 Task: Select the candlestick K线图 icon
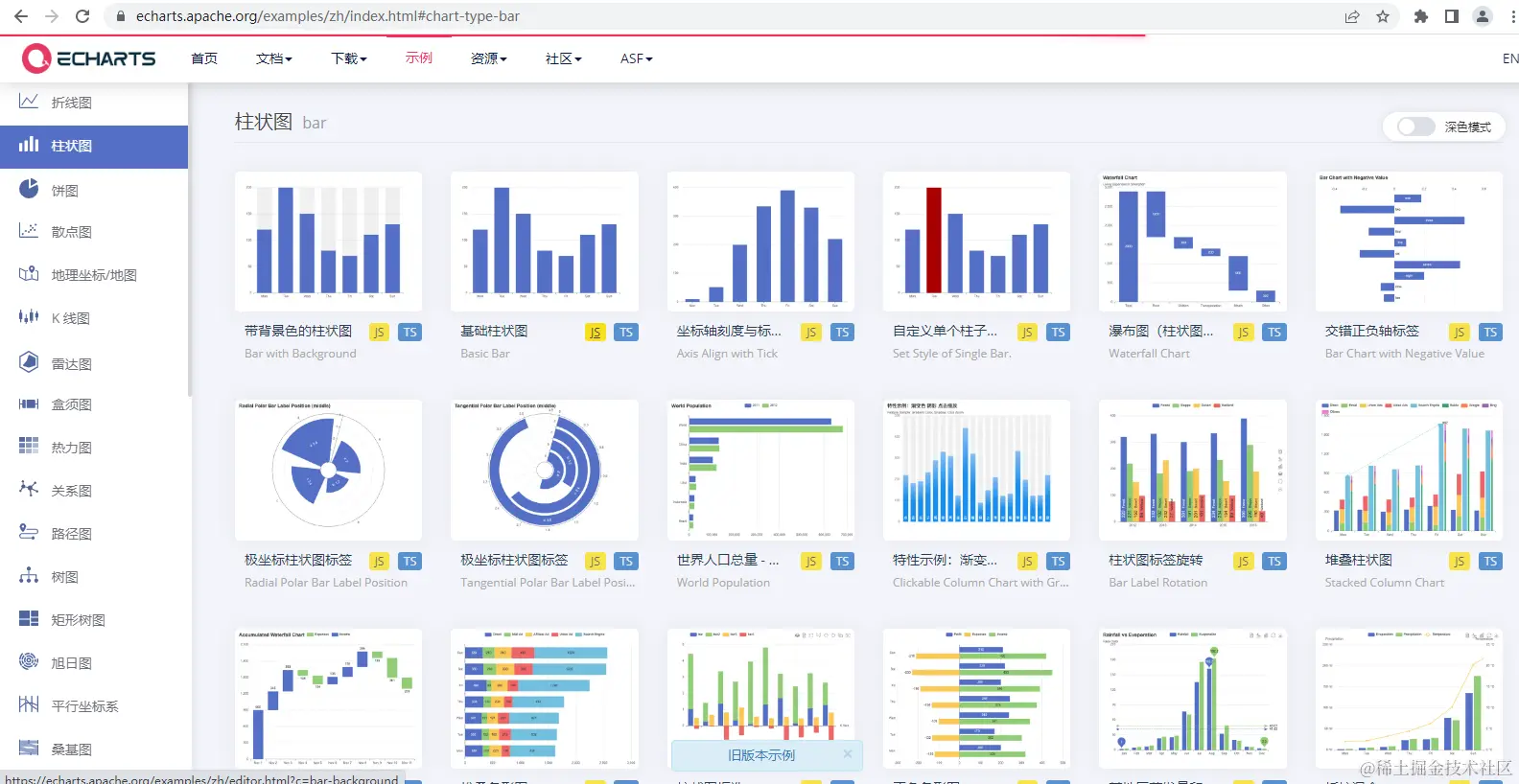29,316
